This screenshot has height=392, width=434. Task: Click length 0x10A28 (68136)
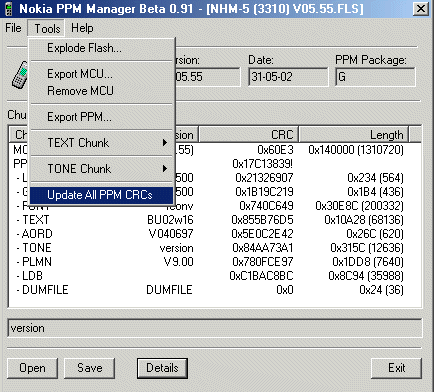click(x=364, y=220)
